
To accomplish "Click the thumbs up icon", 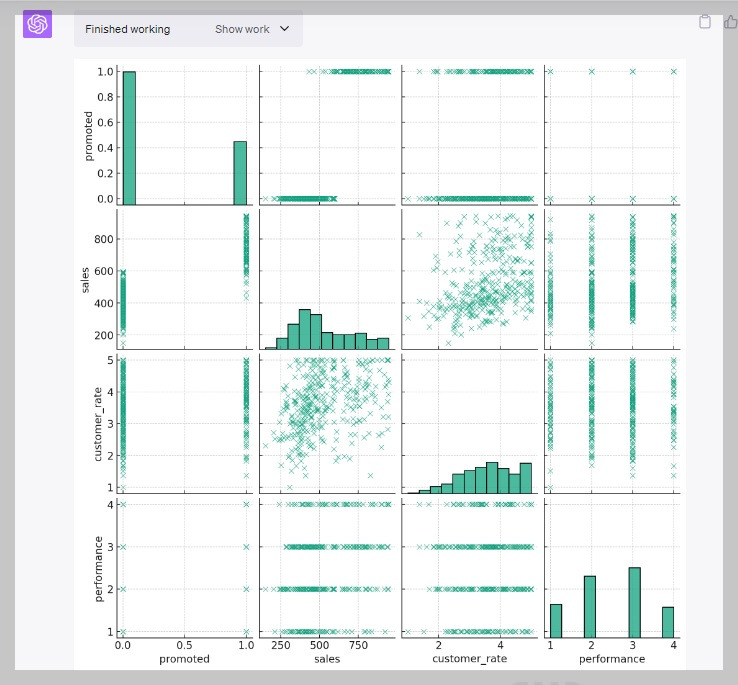I will [730, 22].
